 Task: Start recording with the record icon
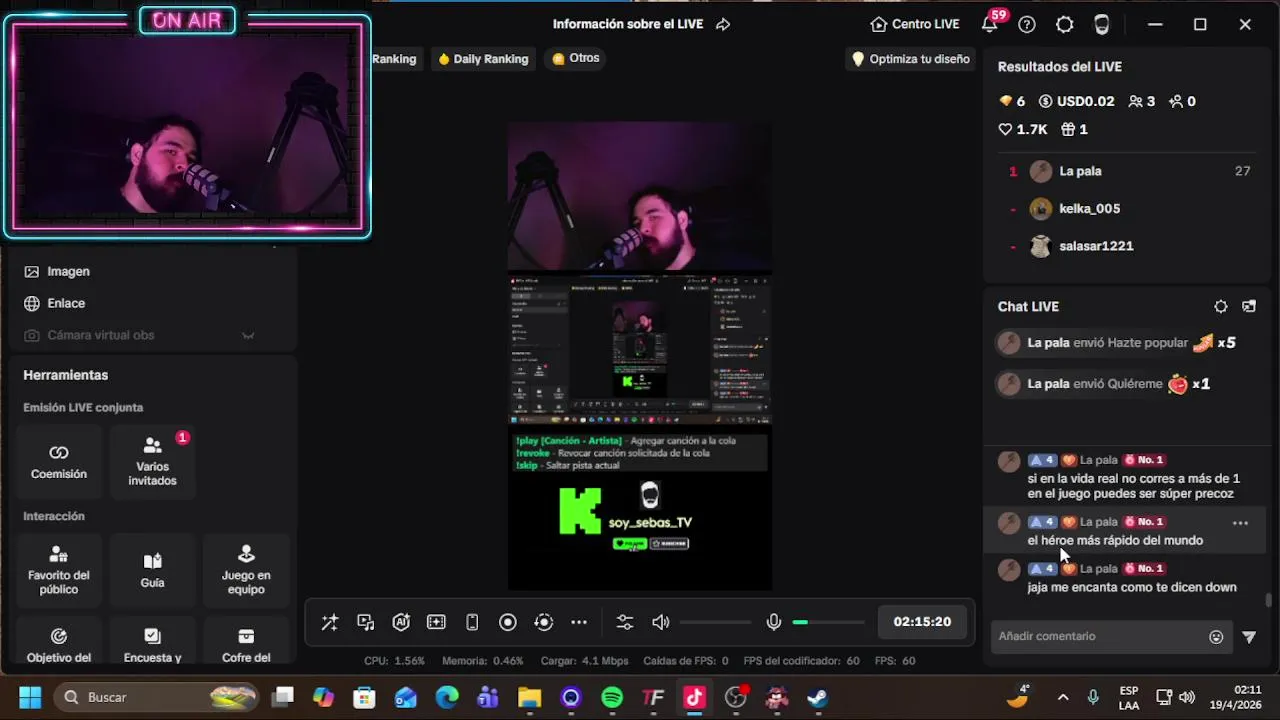pos(508,622)
